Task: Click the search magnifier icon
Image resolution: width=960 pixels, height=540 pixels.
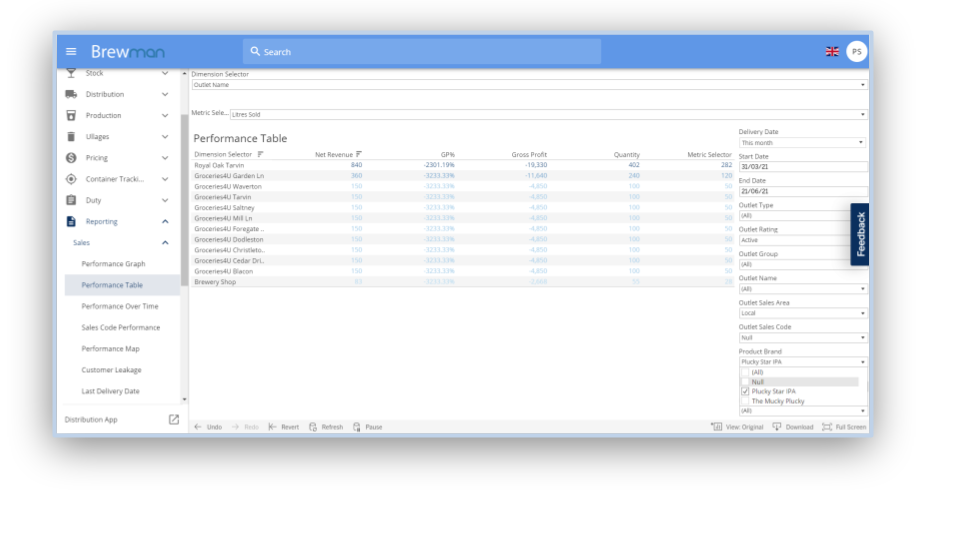Action: tap(255, 51)
